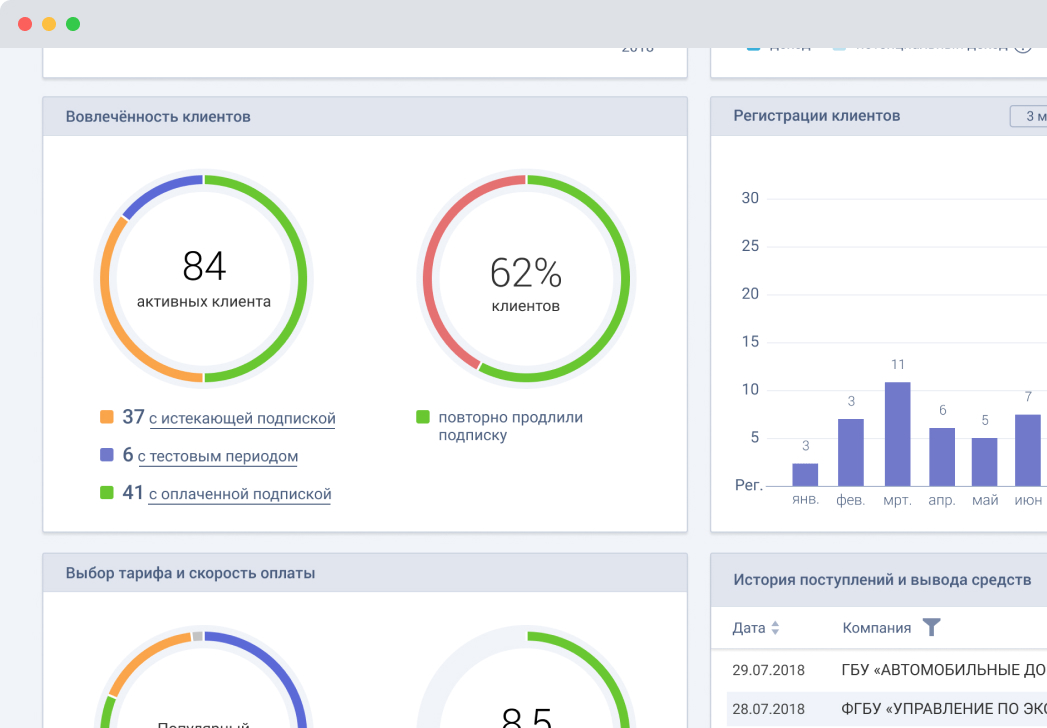Click the 'мрт.' axis label
The width and height of the screenshot is (1047, 728).
[x=897, y=500]
